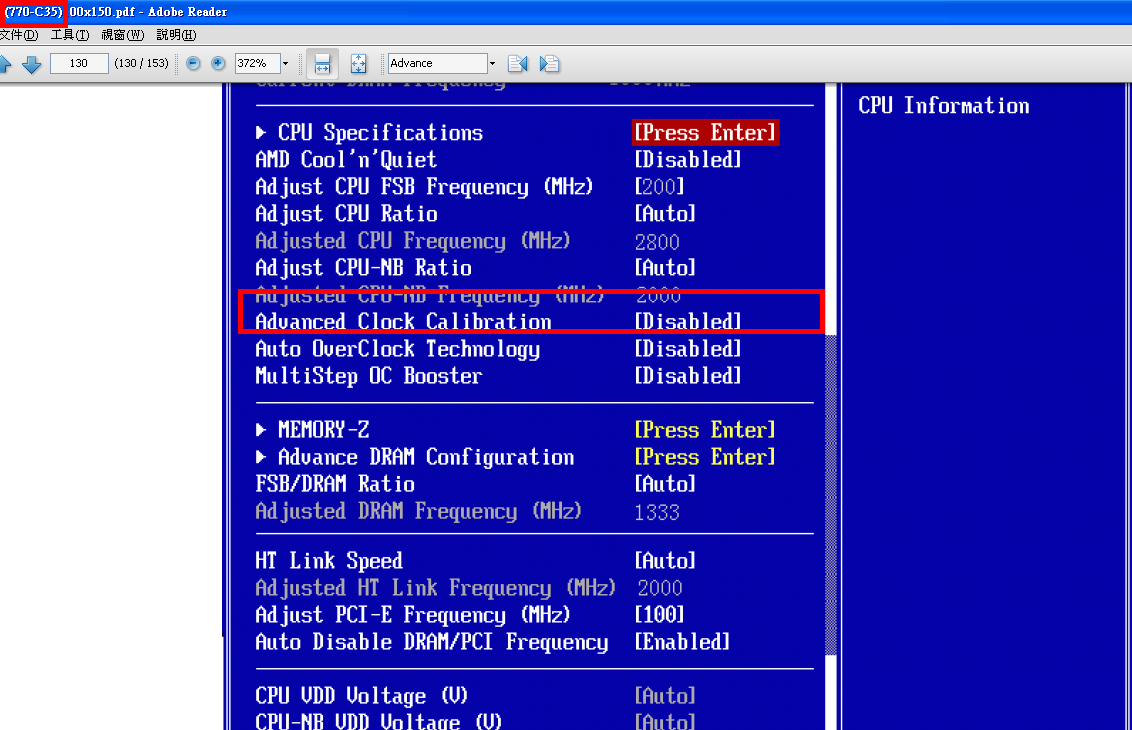
Task: Click the HT Link Speed label
Action: point(328,561)
